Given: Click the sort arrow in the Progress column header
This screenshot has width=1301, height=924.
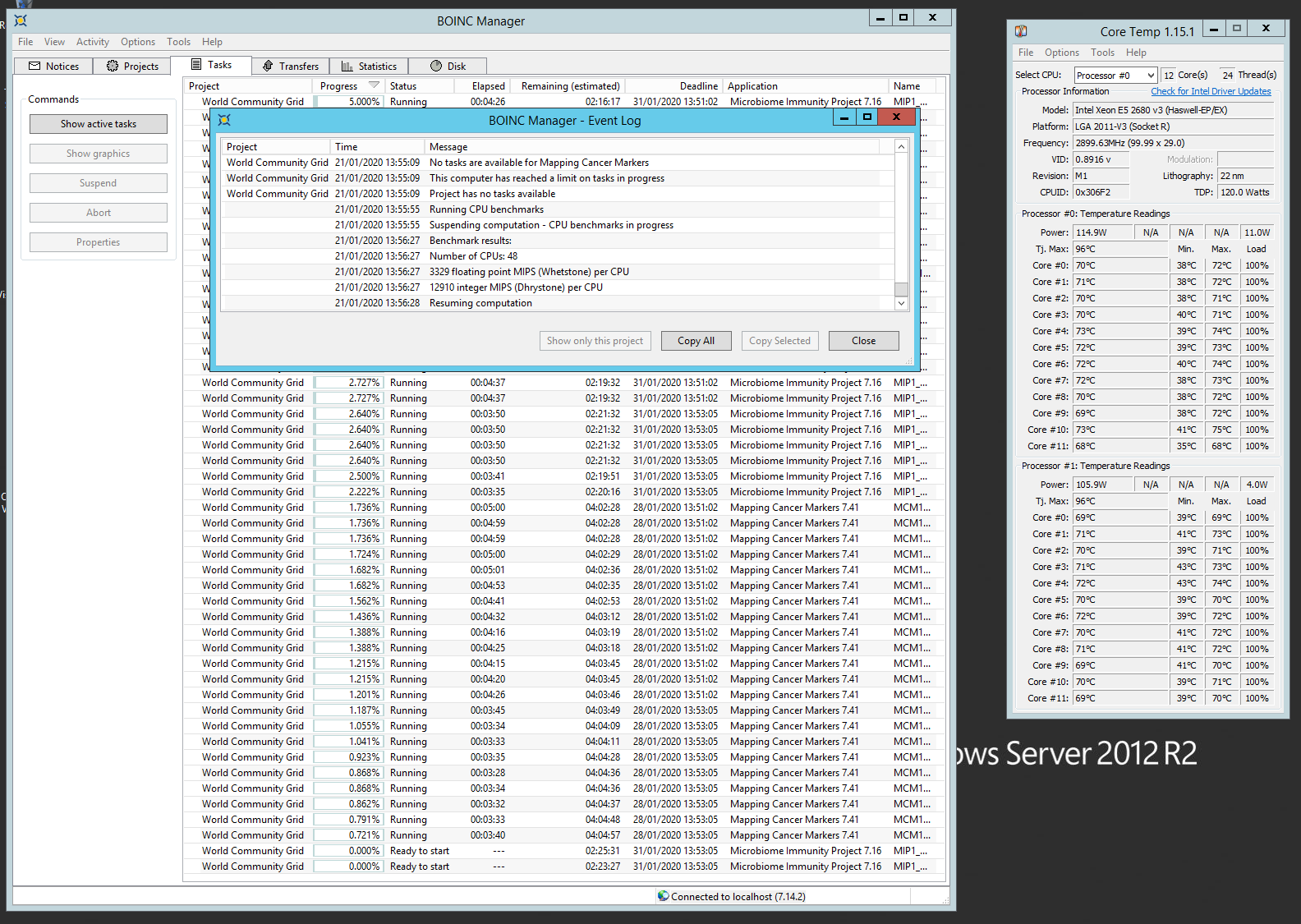Looking at the screenshot, I should point(374,85).
